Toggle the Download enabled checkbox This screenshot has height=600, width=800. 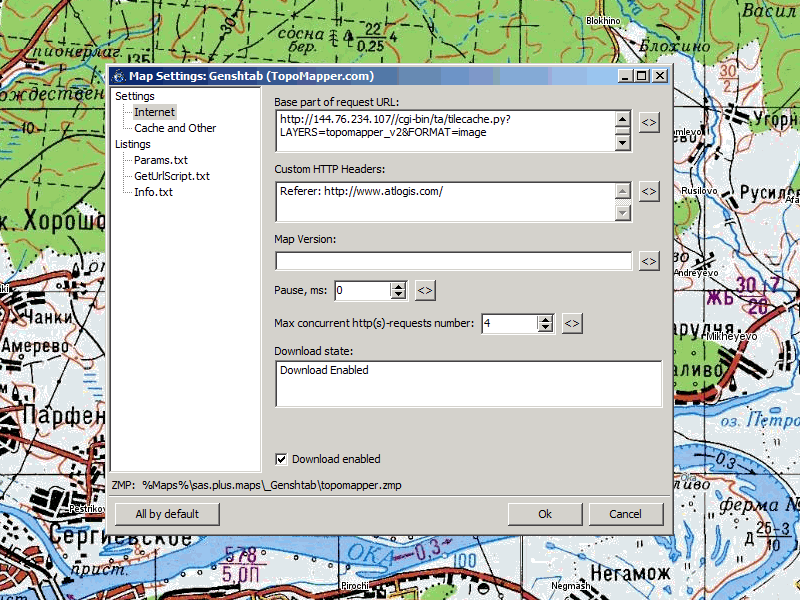pyautogui.click(x=282, y=460)
